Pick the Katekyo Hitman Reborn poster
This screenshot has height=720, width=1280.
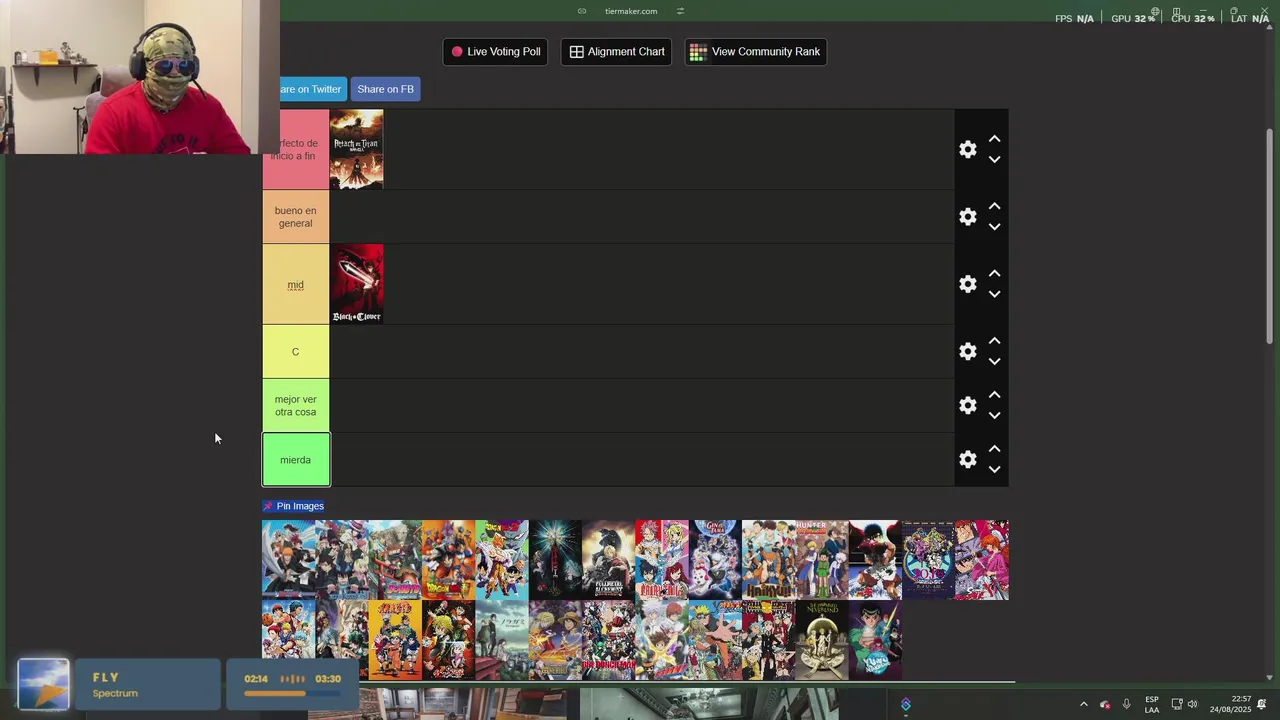click(661, 640)
